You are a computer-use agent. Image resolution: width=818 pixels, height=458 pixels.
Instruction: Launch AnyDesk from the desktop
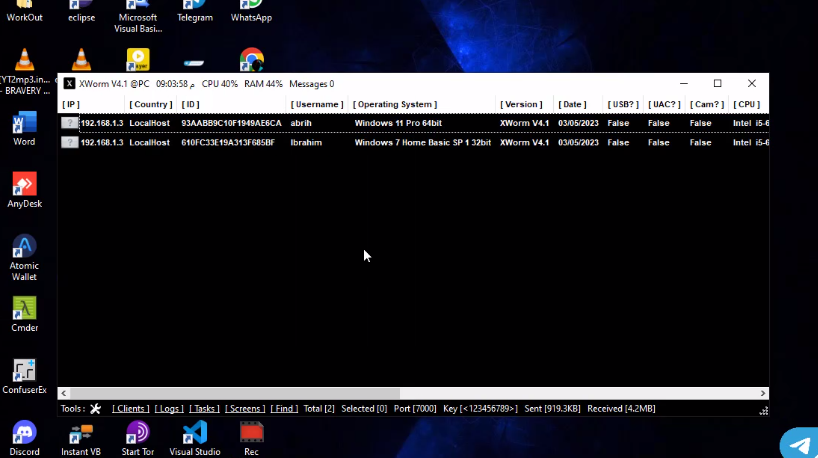(x=25, y=190)
